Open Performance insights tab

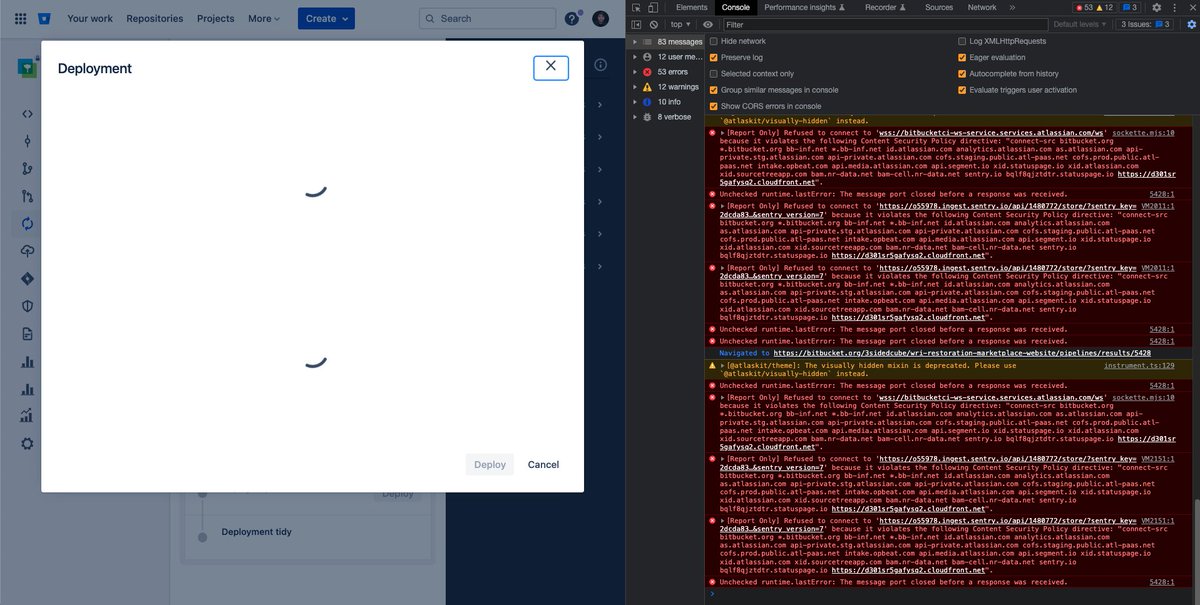click(x=806, y=7)
